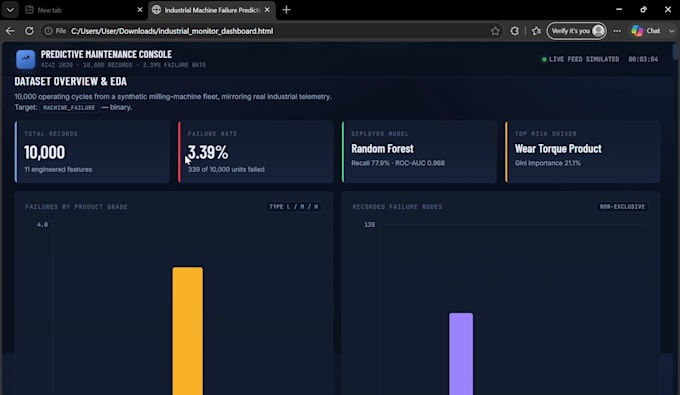Click the Verify it's you profile button
The height and width of the screenshot is (395, 680).
coord(576,31)
